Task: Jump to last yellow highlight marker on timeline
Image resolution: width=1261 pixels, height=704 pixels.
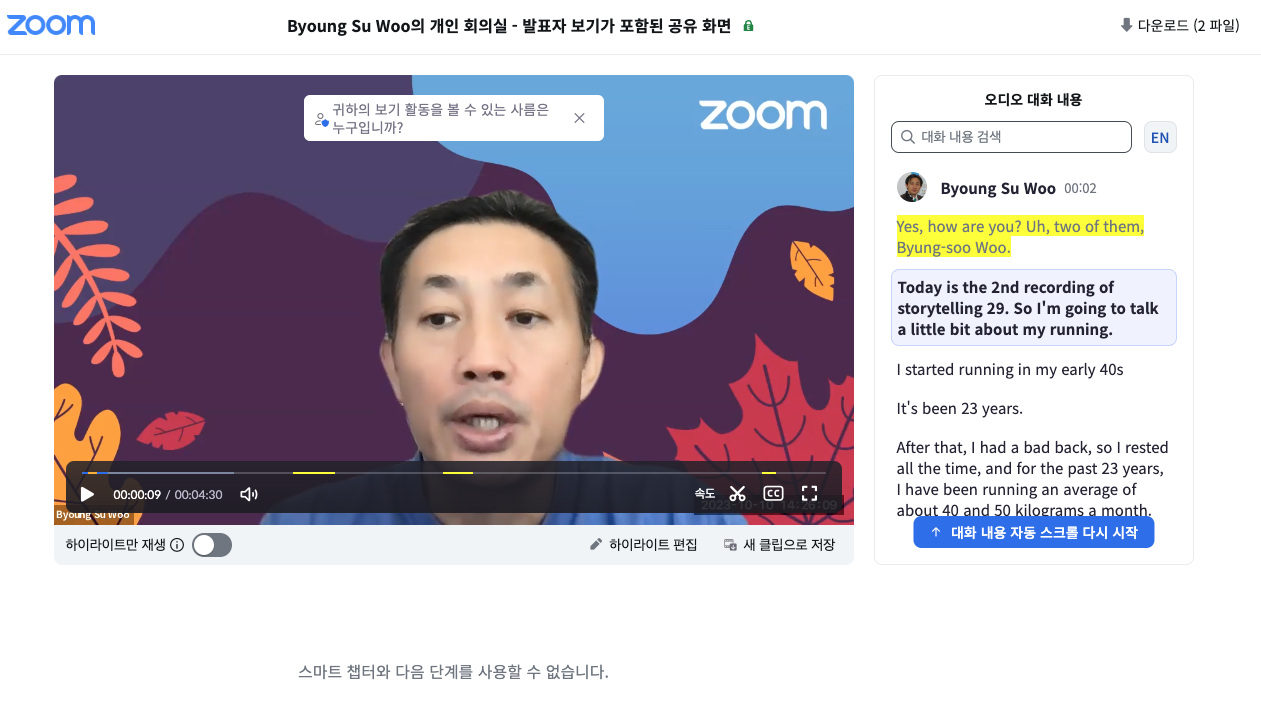Action: pos(769,472)
